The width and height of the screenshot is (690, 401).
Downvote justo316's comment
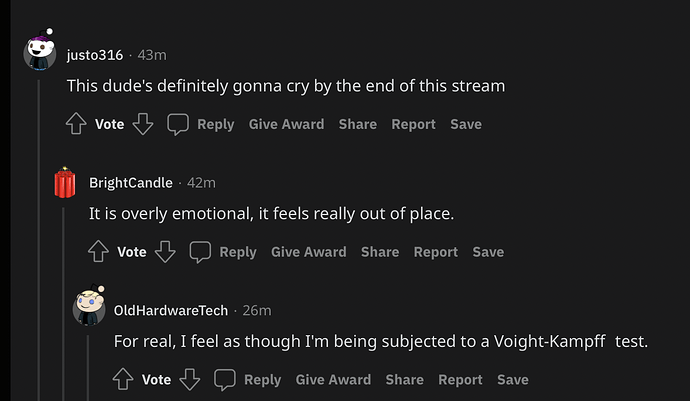142,124
